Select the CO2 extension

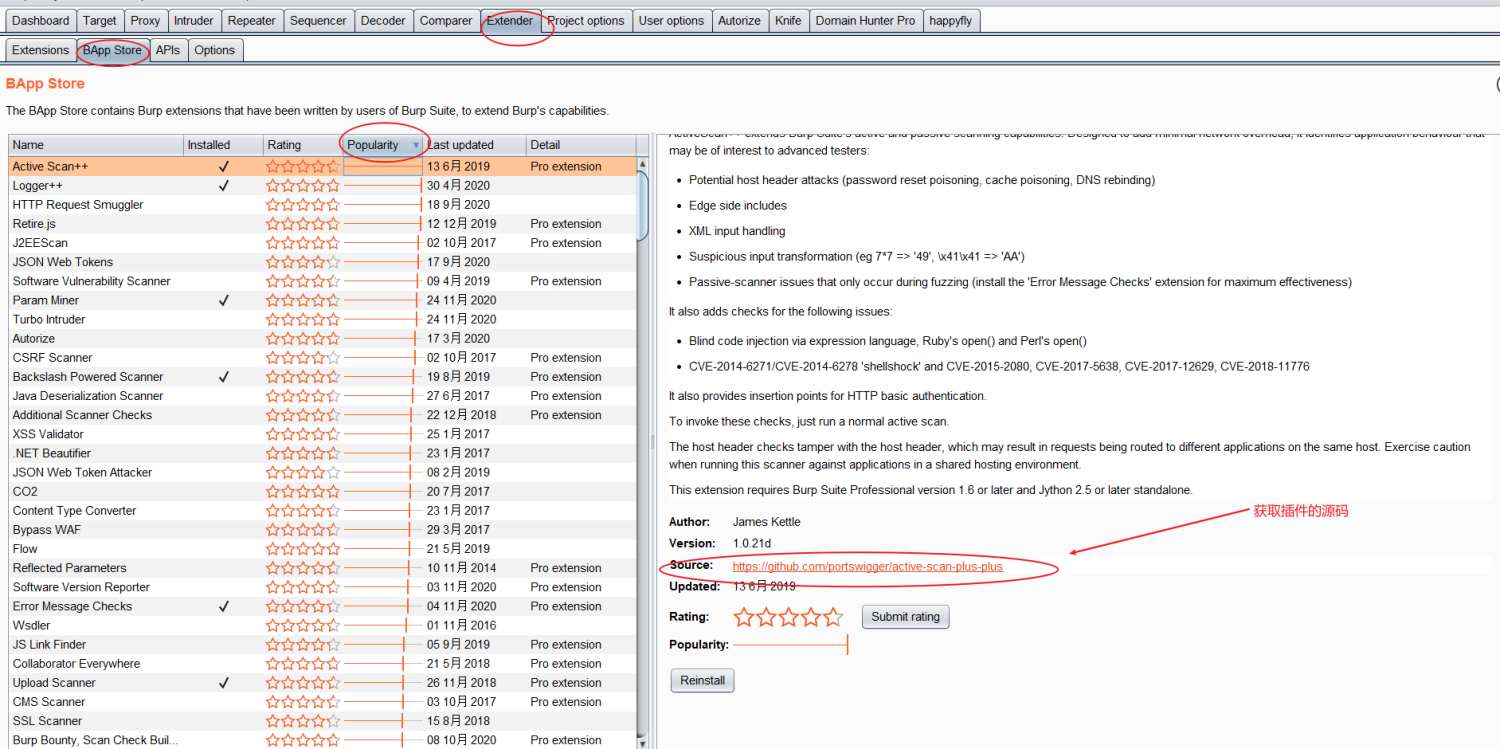322,491
